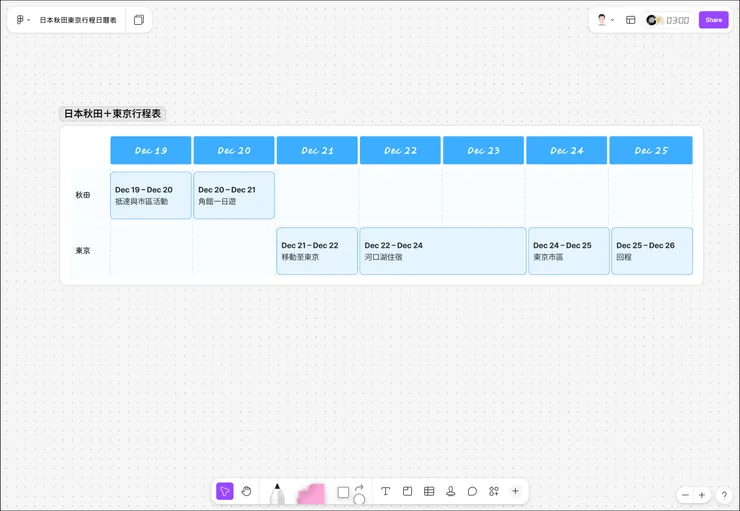The width and height of the screenshot is (740, 511).
Task: Click the Dec 22 column header
Action: point(400,151)
